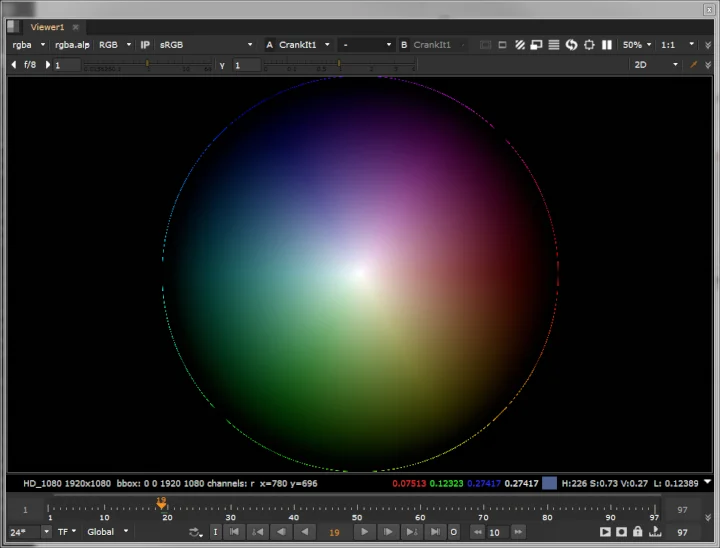Viewport: 720px width, 548px height.
Task: Click the frame increment 10 field
Action: click(498, 532)
